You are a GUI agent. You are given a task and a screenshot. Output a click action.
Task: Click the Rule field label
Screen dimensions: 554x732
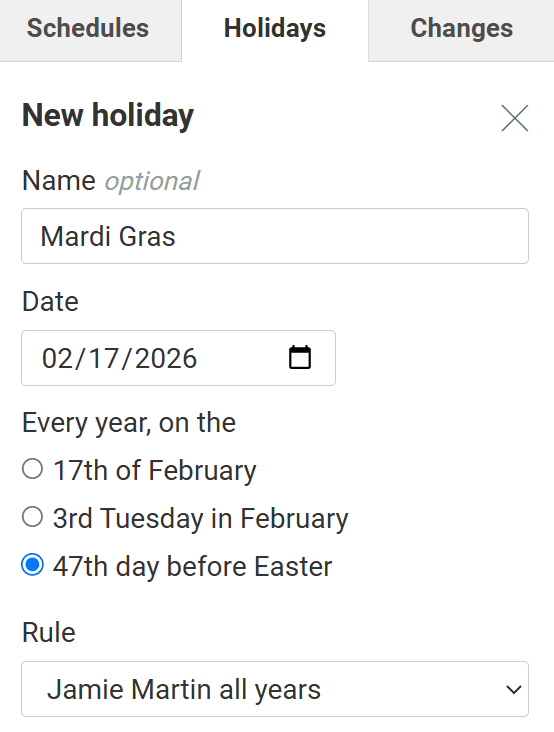tap(49, 633)
